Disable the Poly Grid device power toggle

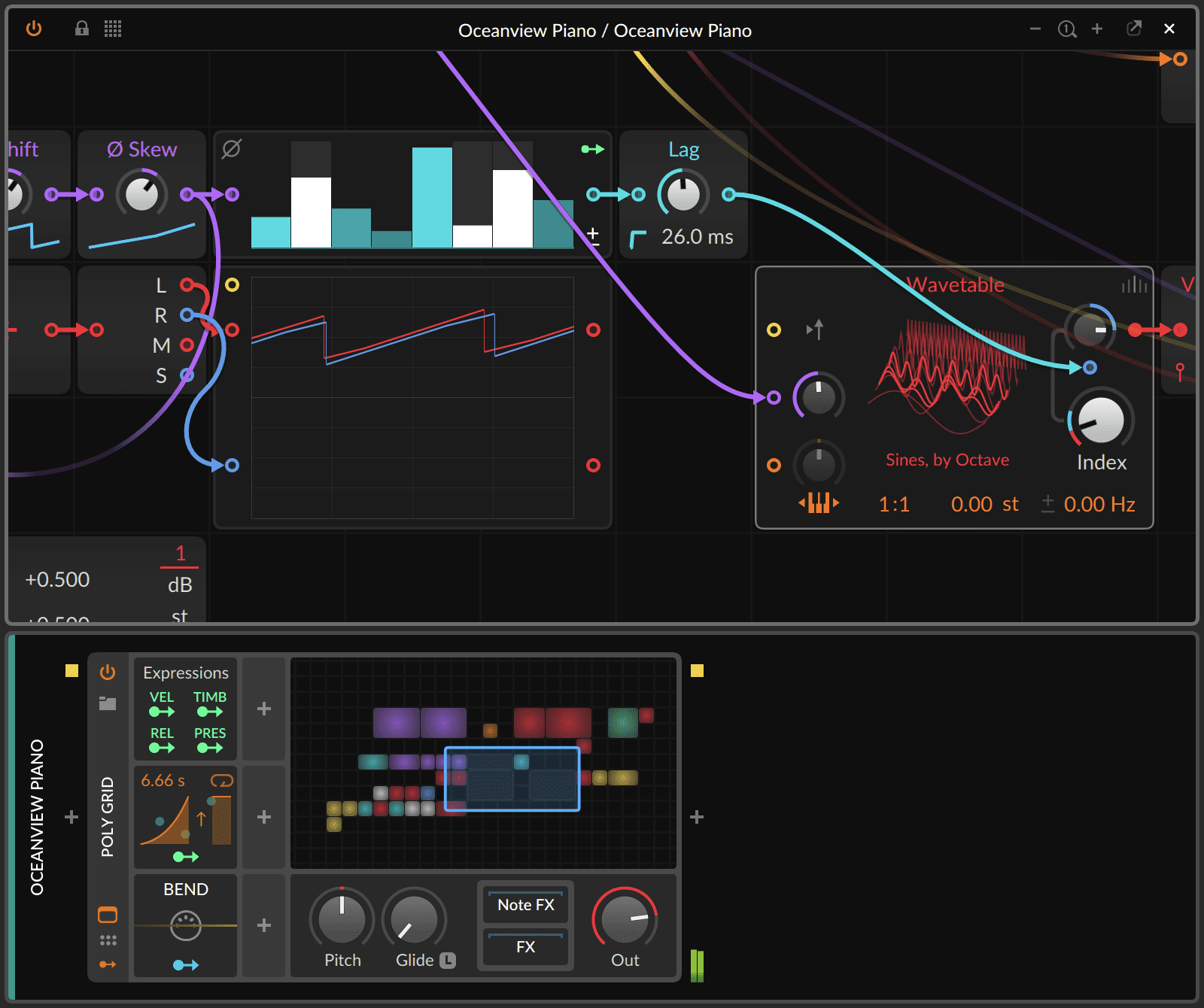(108, 673)
